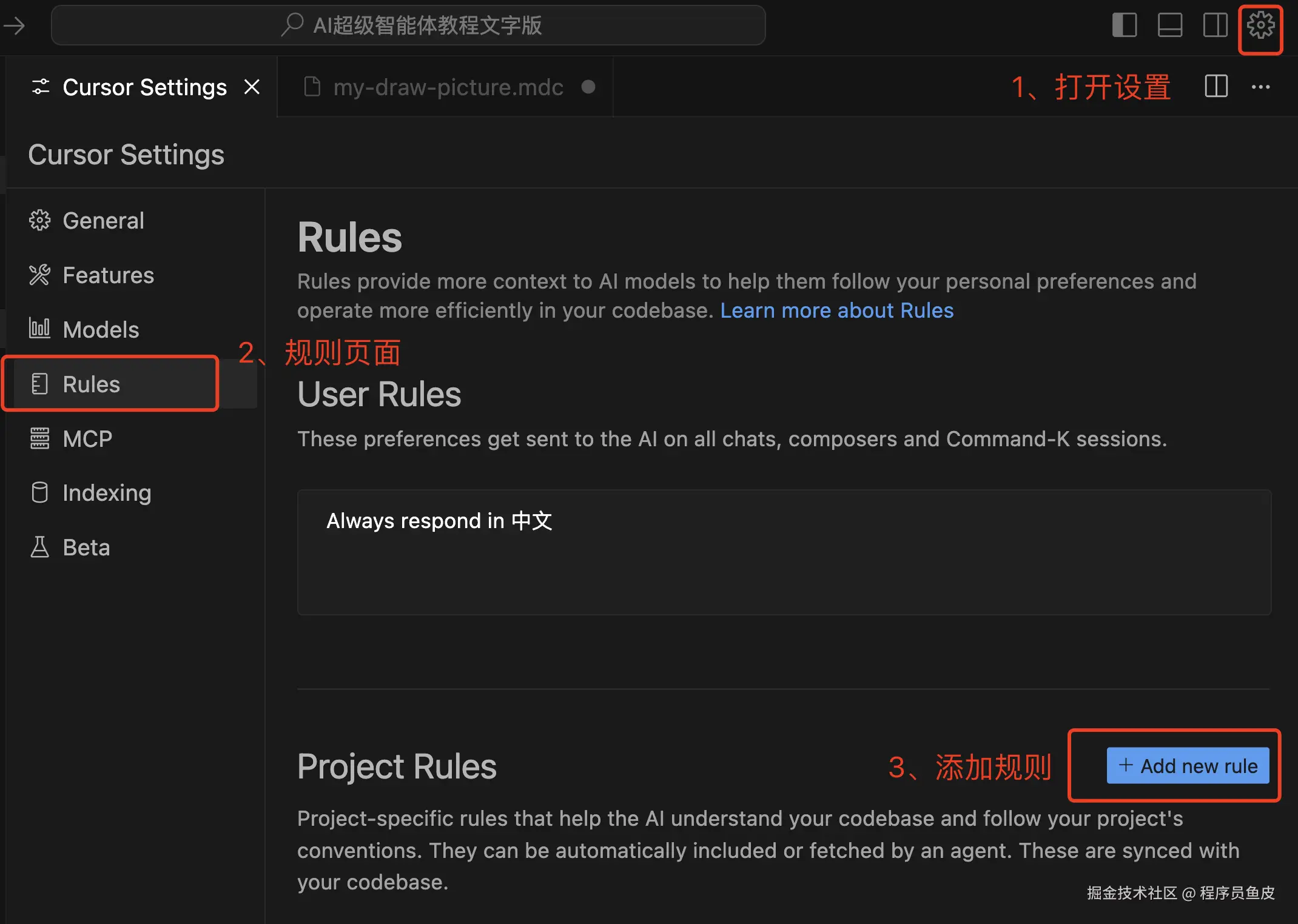Click the split editor icon in tab bar

pos(1216,87)
